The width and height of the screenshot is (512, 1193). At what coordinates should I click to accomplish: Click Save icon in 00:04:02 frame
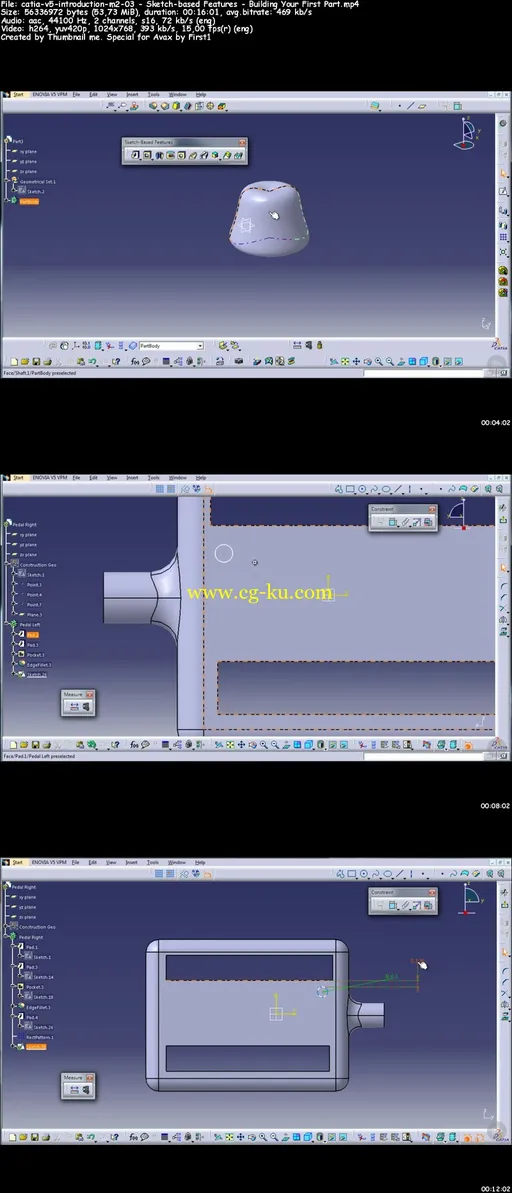[35, 362]
